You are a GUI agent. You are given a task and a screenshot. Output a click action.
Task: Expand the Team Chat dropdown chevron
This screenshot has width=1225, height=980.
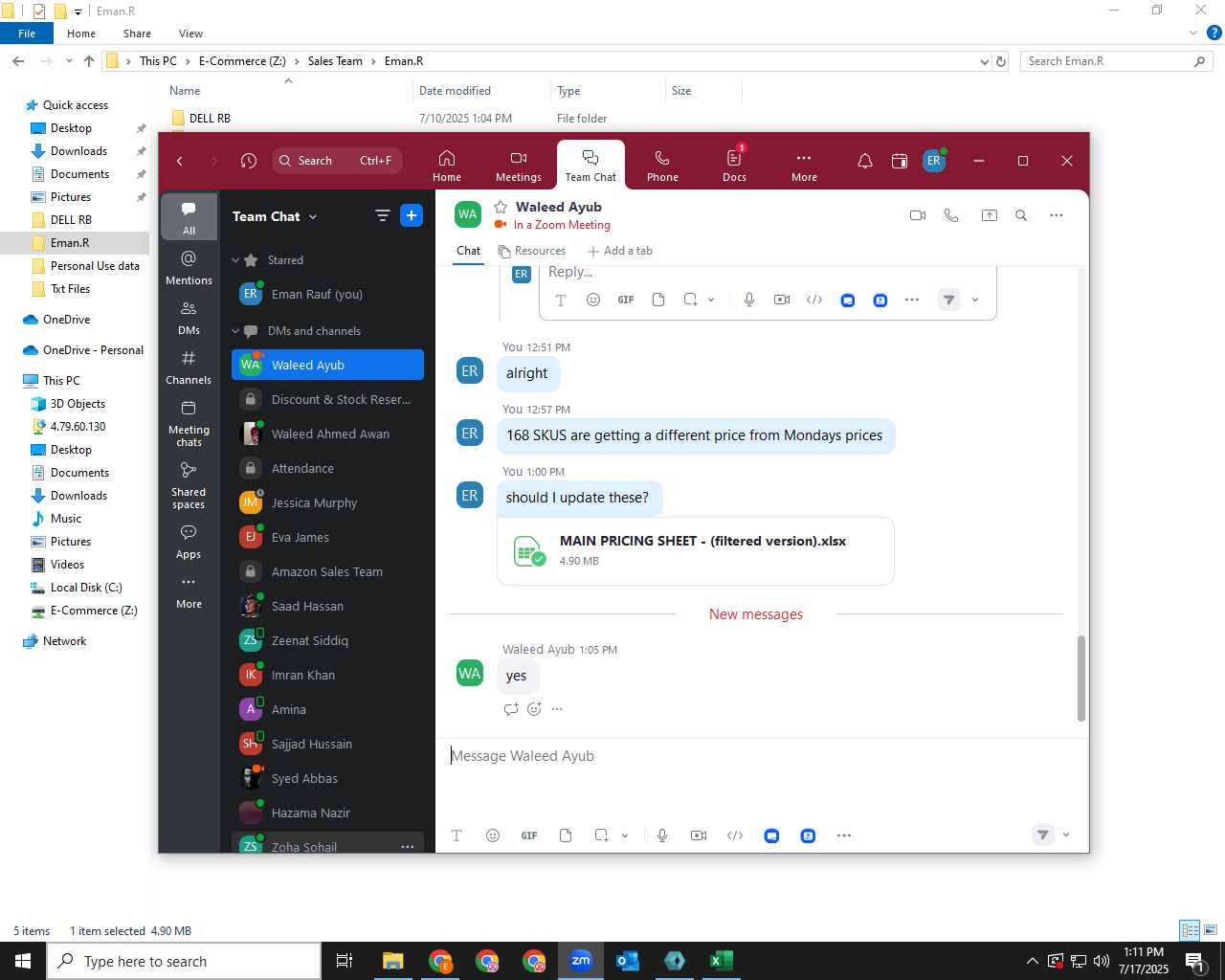[313, 217]
